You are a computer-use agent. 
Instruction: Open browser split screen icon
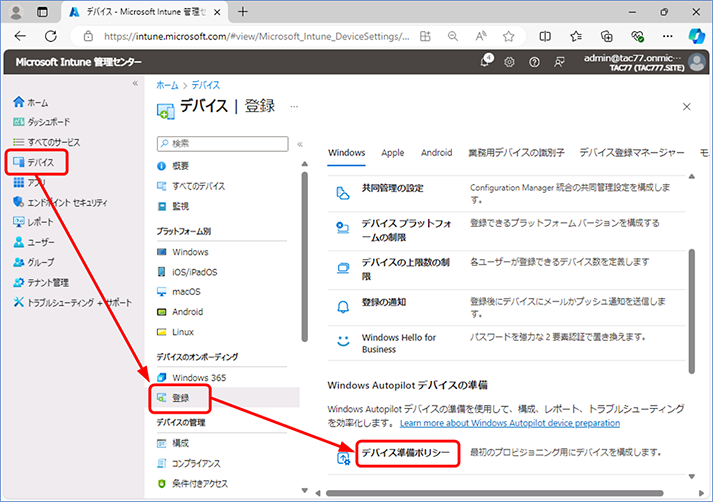coord(545,36)
